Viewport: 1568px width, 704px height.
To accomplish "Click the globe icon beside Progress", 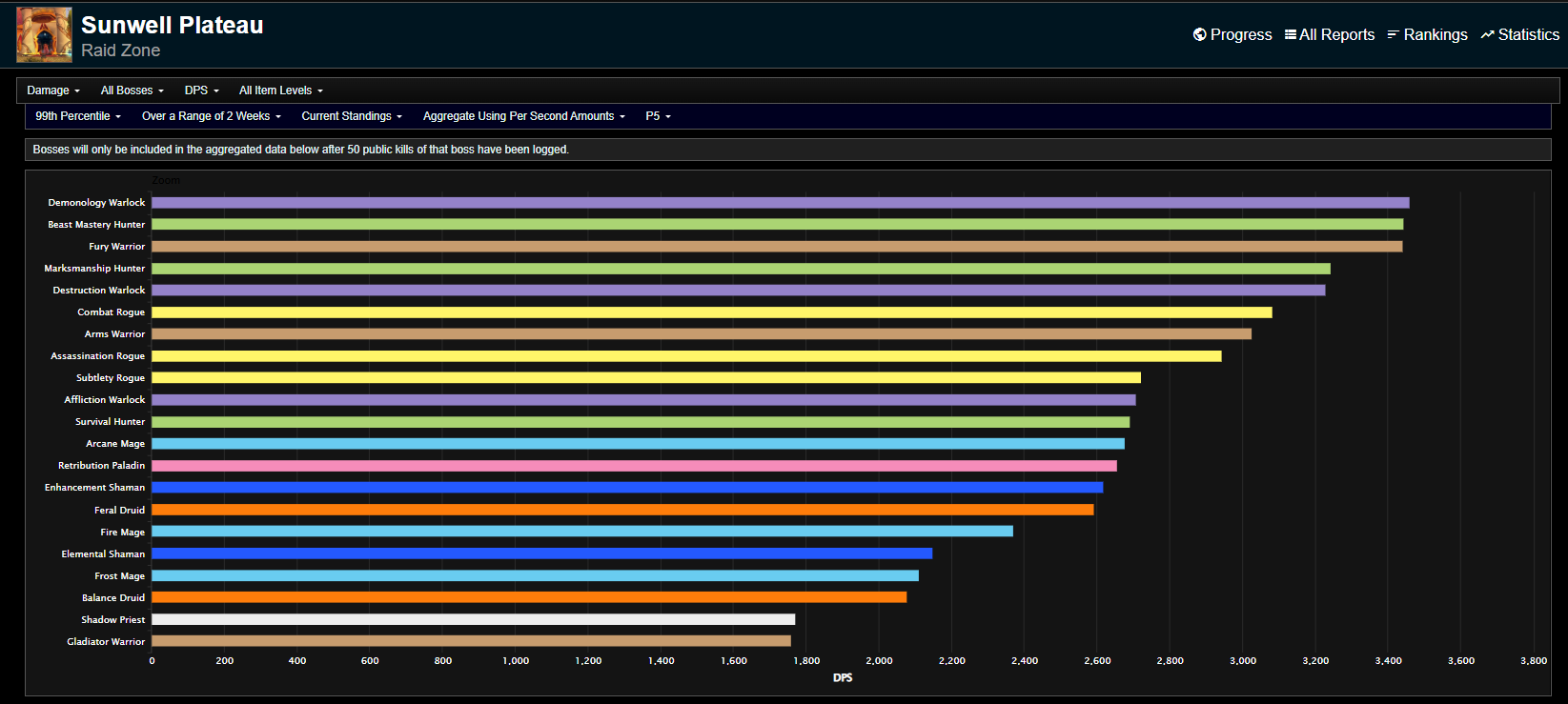I will [x=1199, y=34].
